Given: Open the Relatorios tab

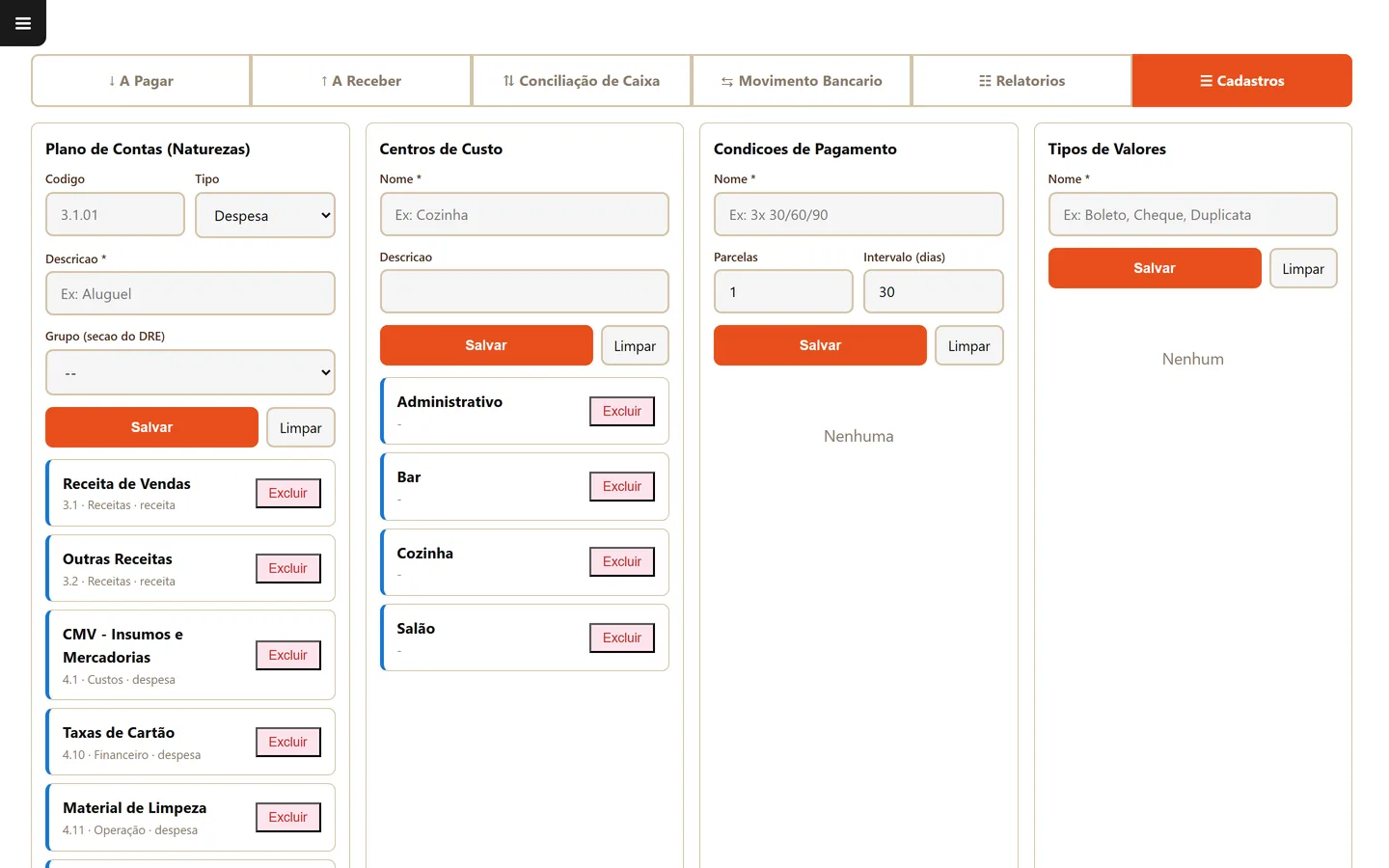Looking at the screenshot, I should coord(1021,81).
